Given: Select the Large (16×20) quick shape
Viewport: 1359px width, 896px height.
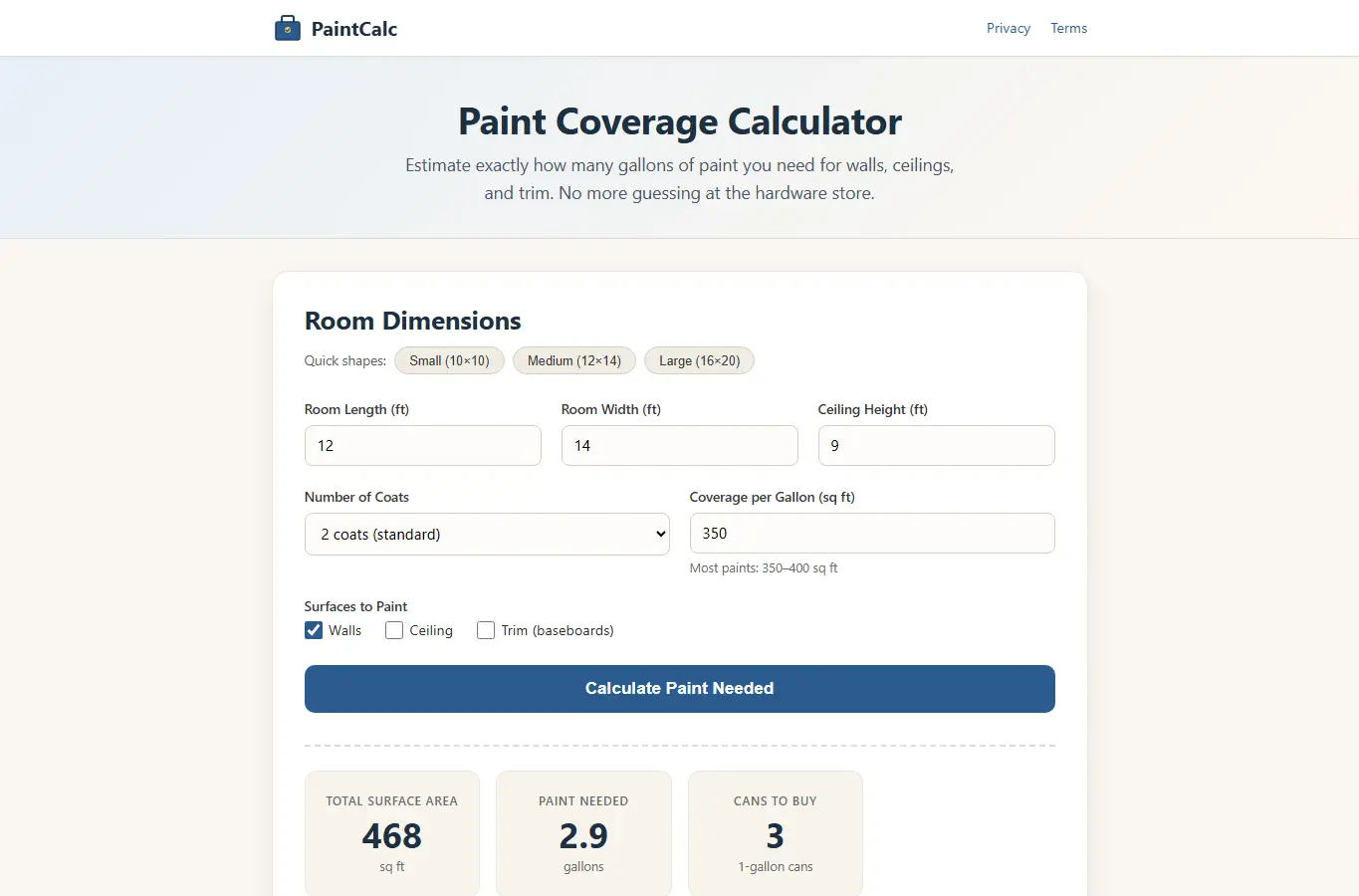Looking at the screenshot, I should point(699,360).
